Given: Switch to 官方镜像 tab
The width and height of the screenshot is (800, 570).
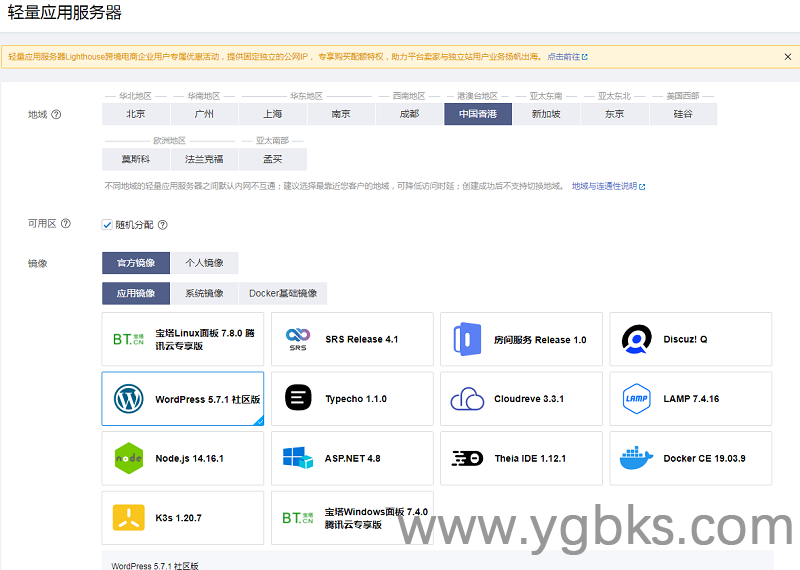Looking at the screenshot, I should coord(136,263).
